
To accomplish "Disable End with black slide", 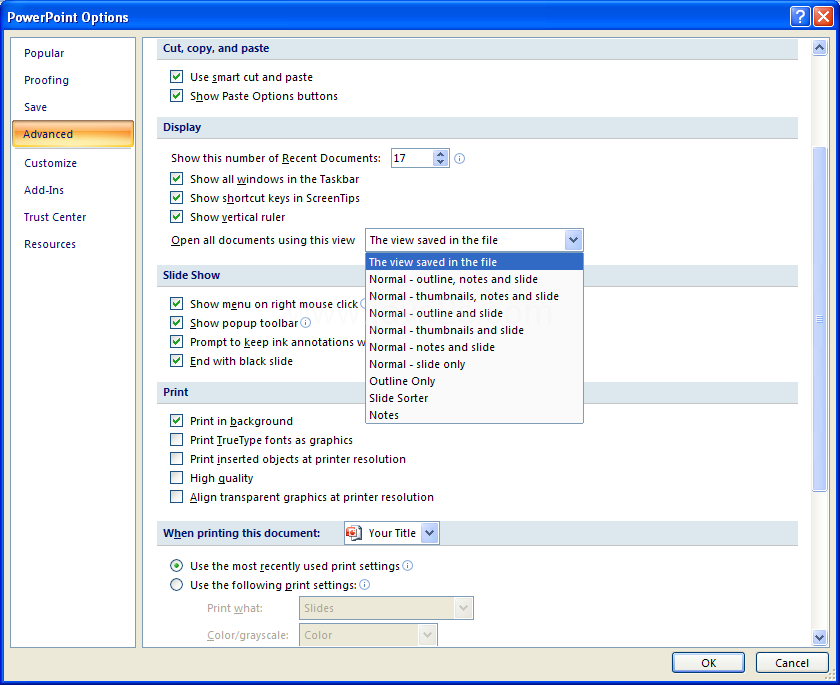I will tap(176, 361).
